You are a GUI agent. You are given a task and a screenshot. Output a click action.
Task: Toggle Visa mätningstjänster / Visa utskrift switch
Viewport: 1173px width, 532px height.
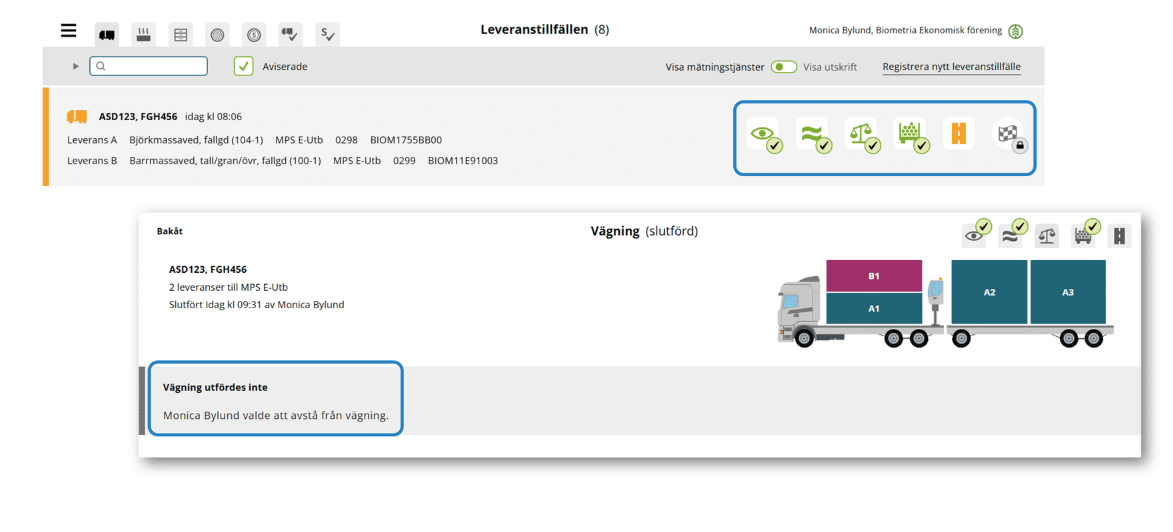pos(784,67)
